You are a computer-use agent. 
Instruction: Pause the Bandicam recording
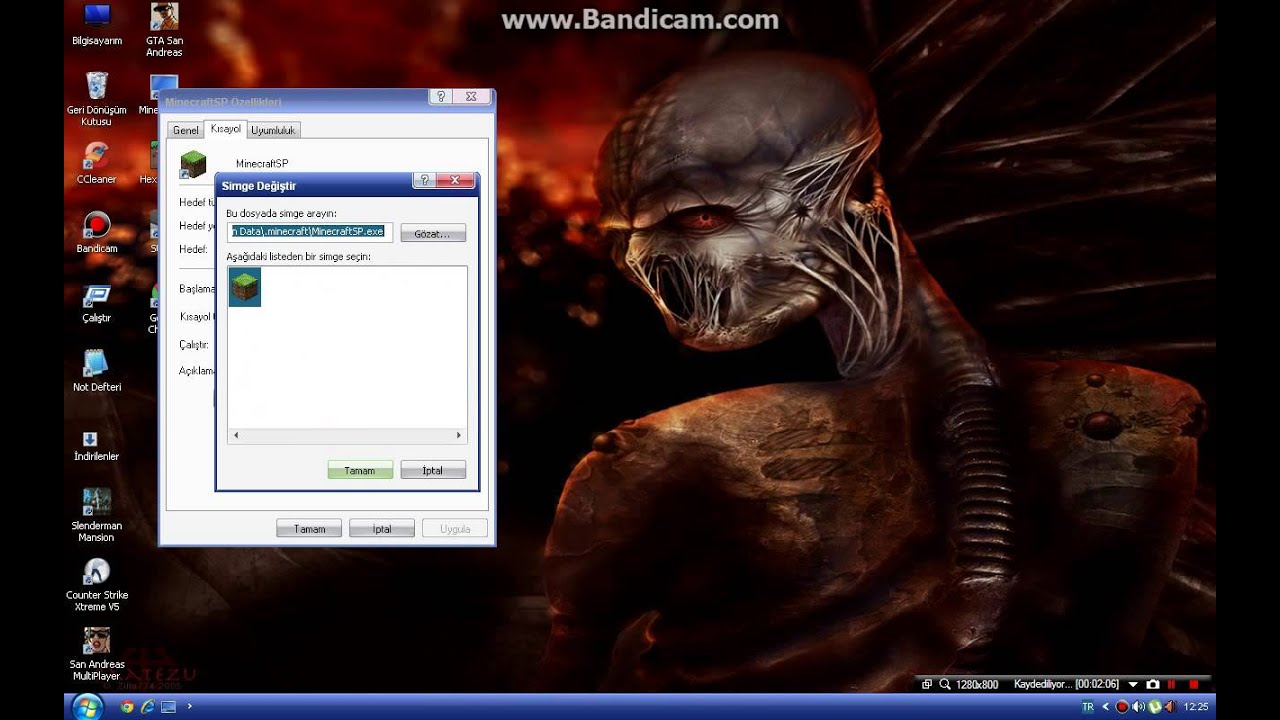[x=1173, y=685]
